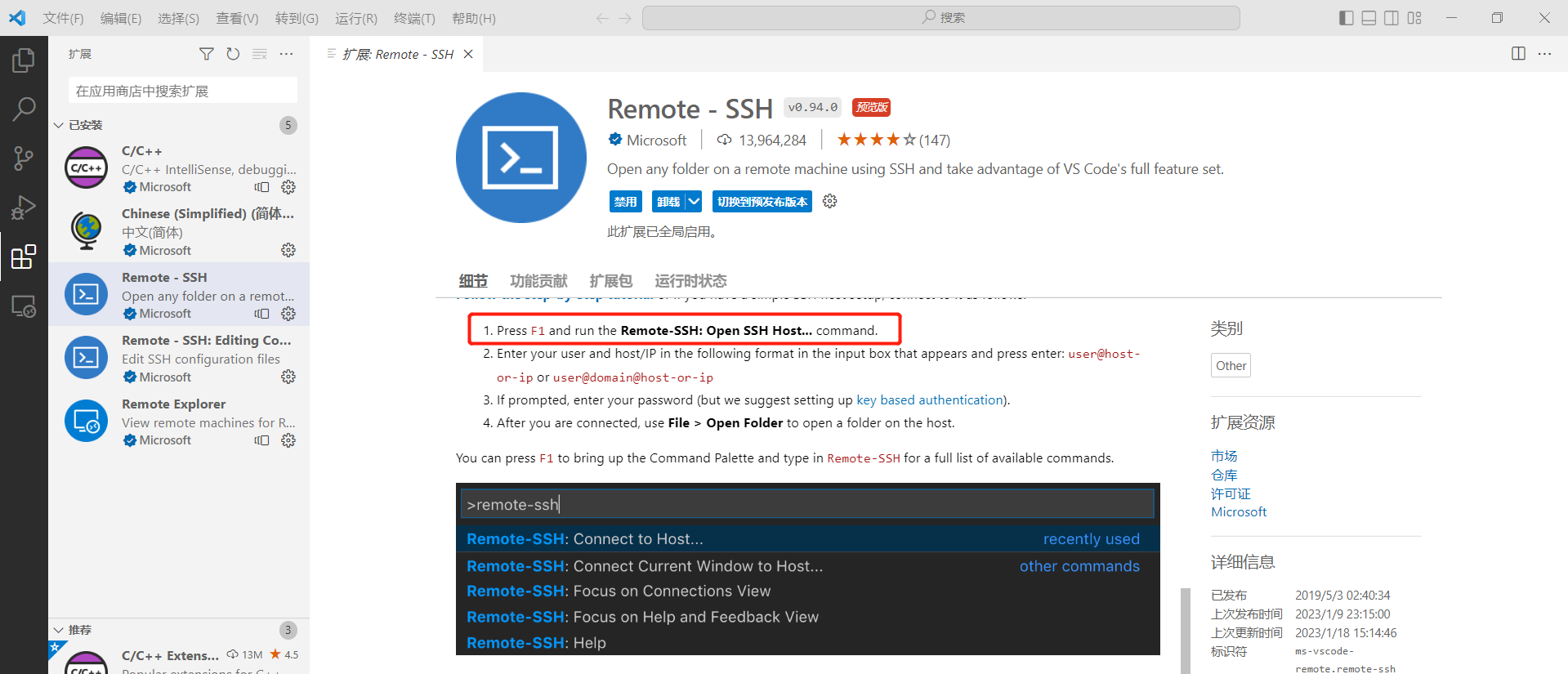1568x674 pixels.
Task: Go forward with the navigation arrow
Action: (625, 18)
